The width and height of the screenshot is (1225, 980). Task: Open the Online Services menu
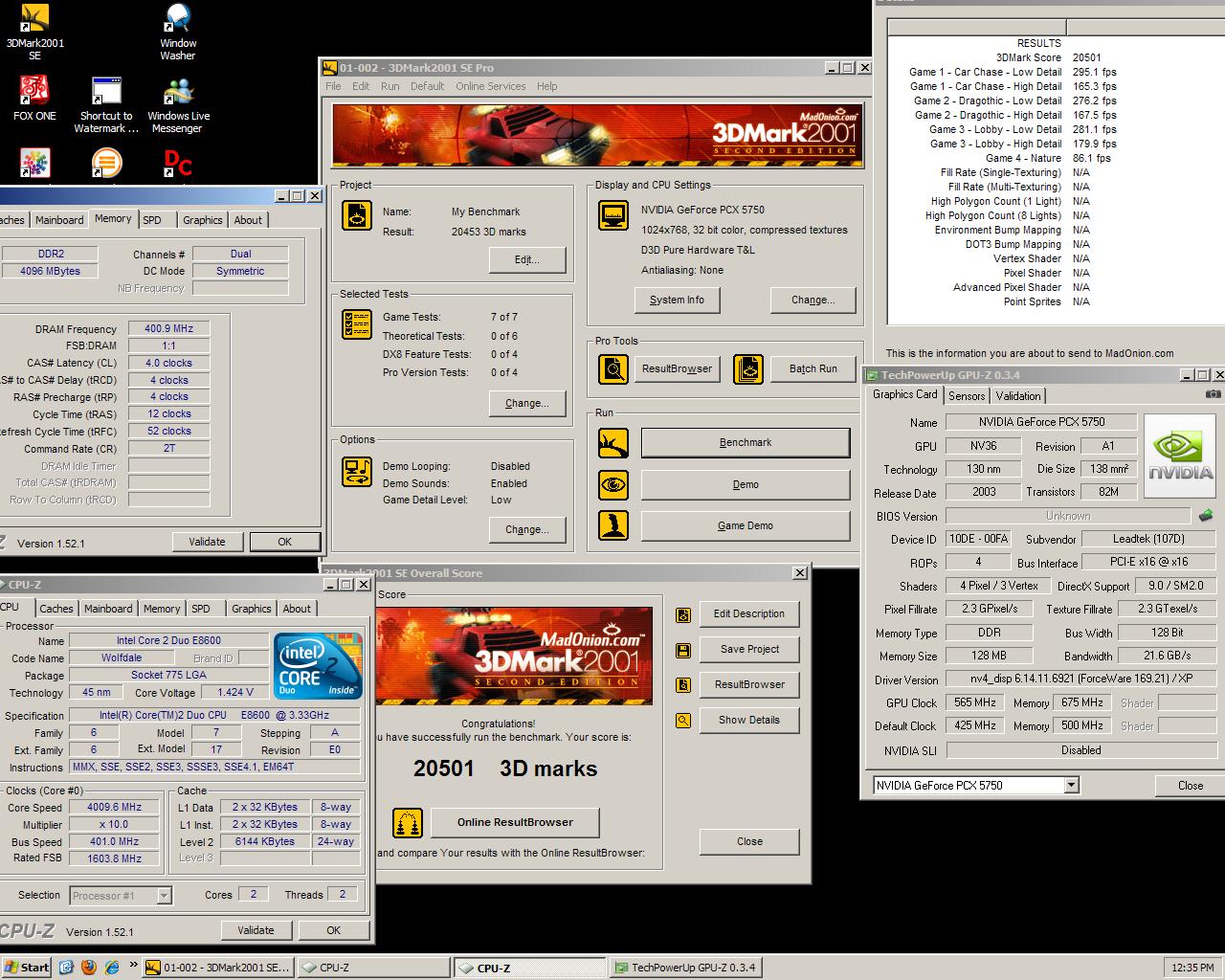(x=491, y=86)
